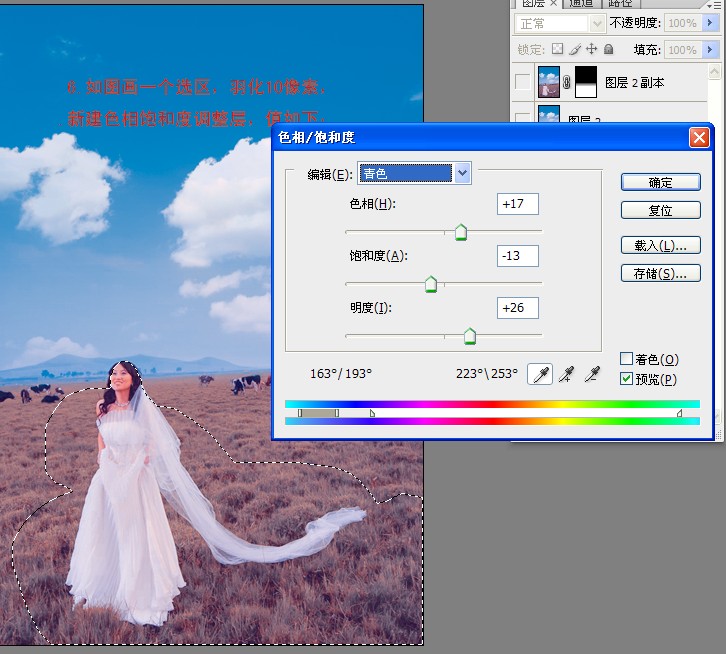
Task: Click the 163°/193° range text
Action: pos(341,374)
